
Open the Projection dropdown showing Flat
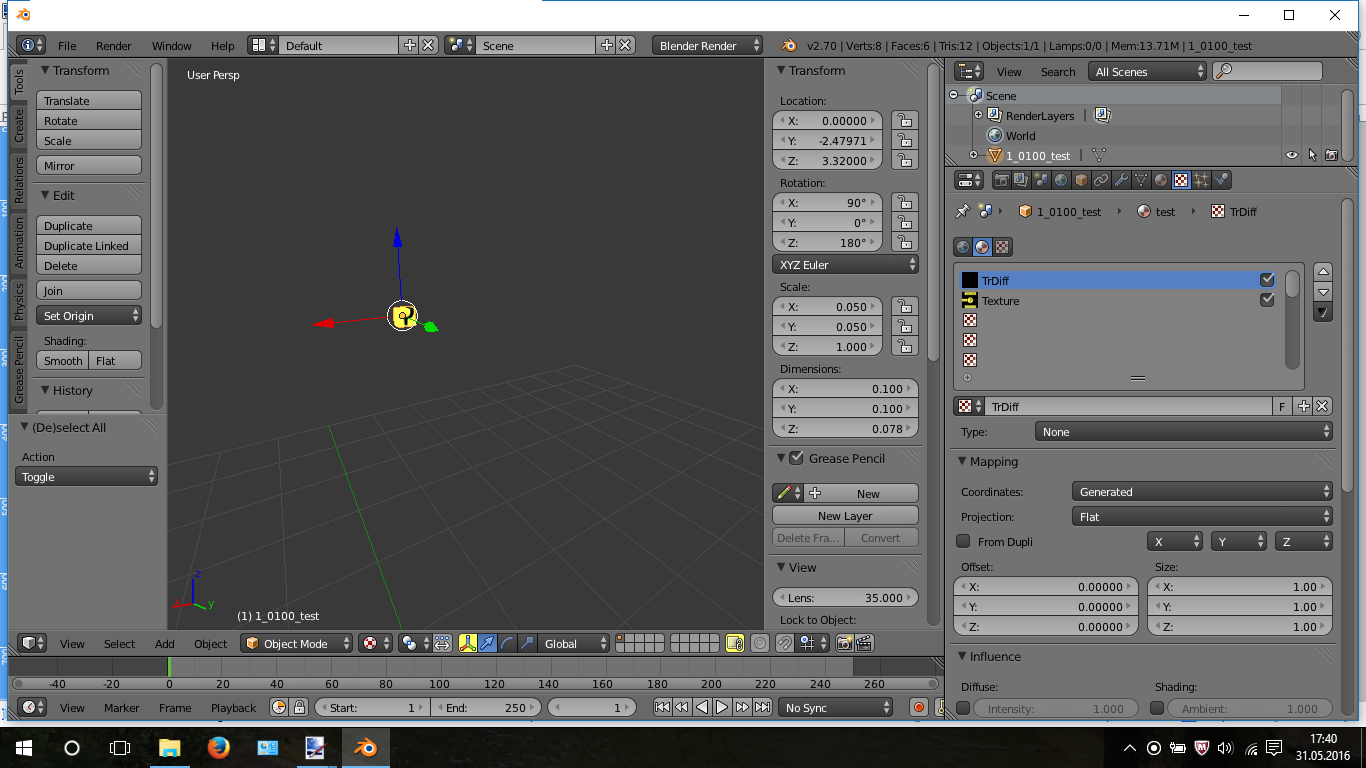[1202, 517]
